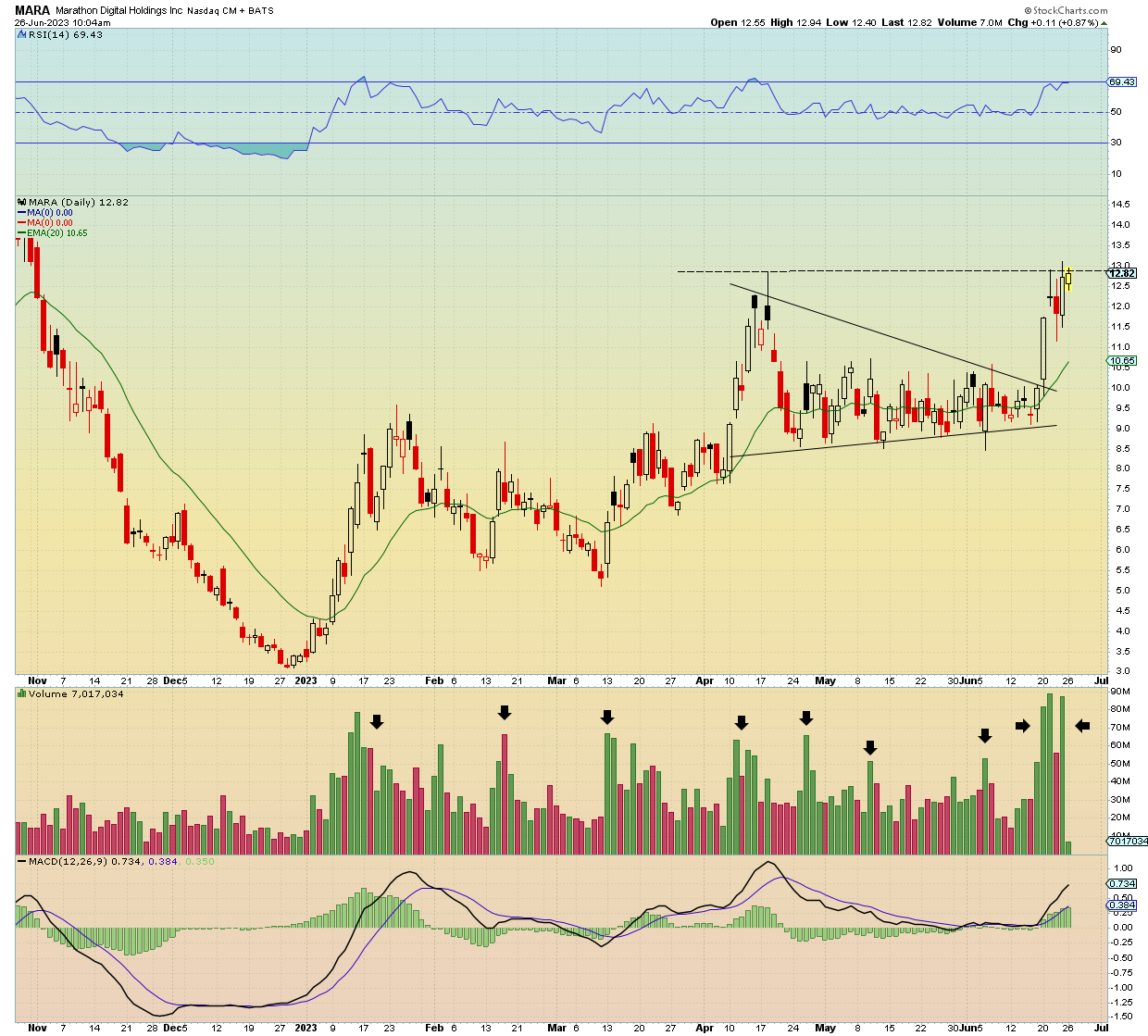Click the 7017034 volume tag on axis
Viewport: 1148px width, 1036px height.
pyautogui.click(x=1128, y=841)
